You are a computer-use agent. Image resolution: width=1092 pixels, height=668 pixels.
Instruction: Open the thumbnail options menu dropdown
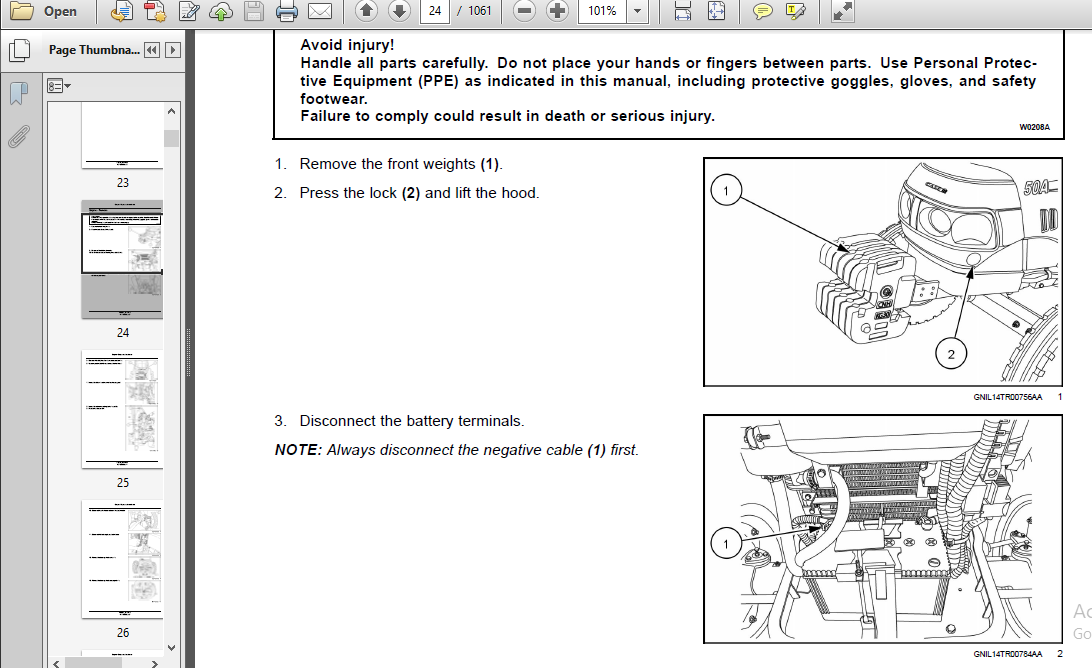(x=58, y=86)
